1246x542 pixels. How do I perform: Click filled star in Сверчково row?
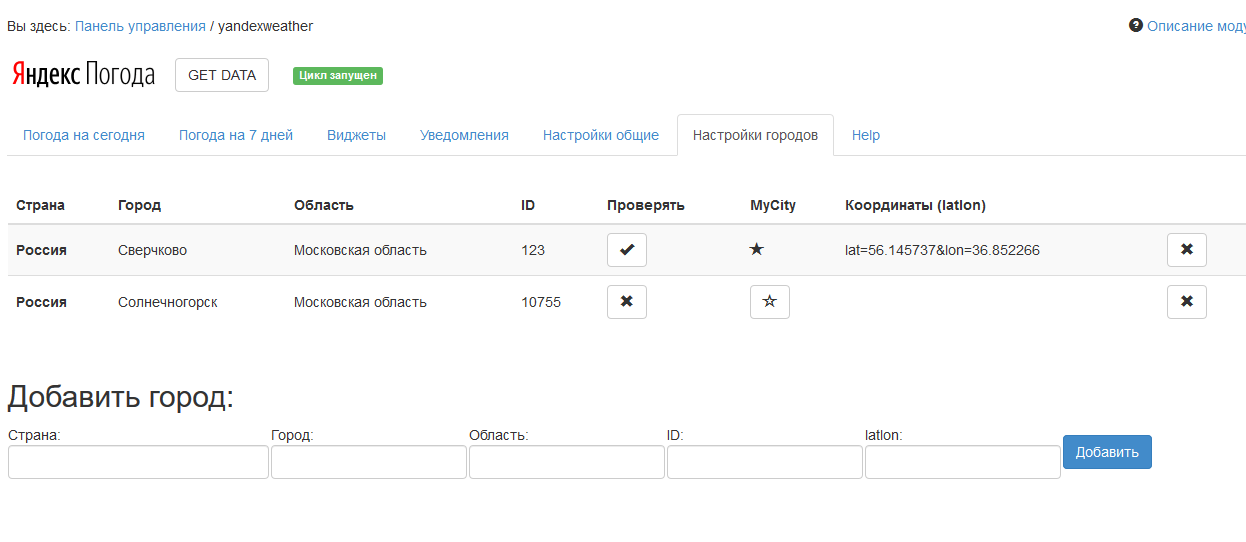point(757,249)
